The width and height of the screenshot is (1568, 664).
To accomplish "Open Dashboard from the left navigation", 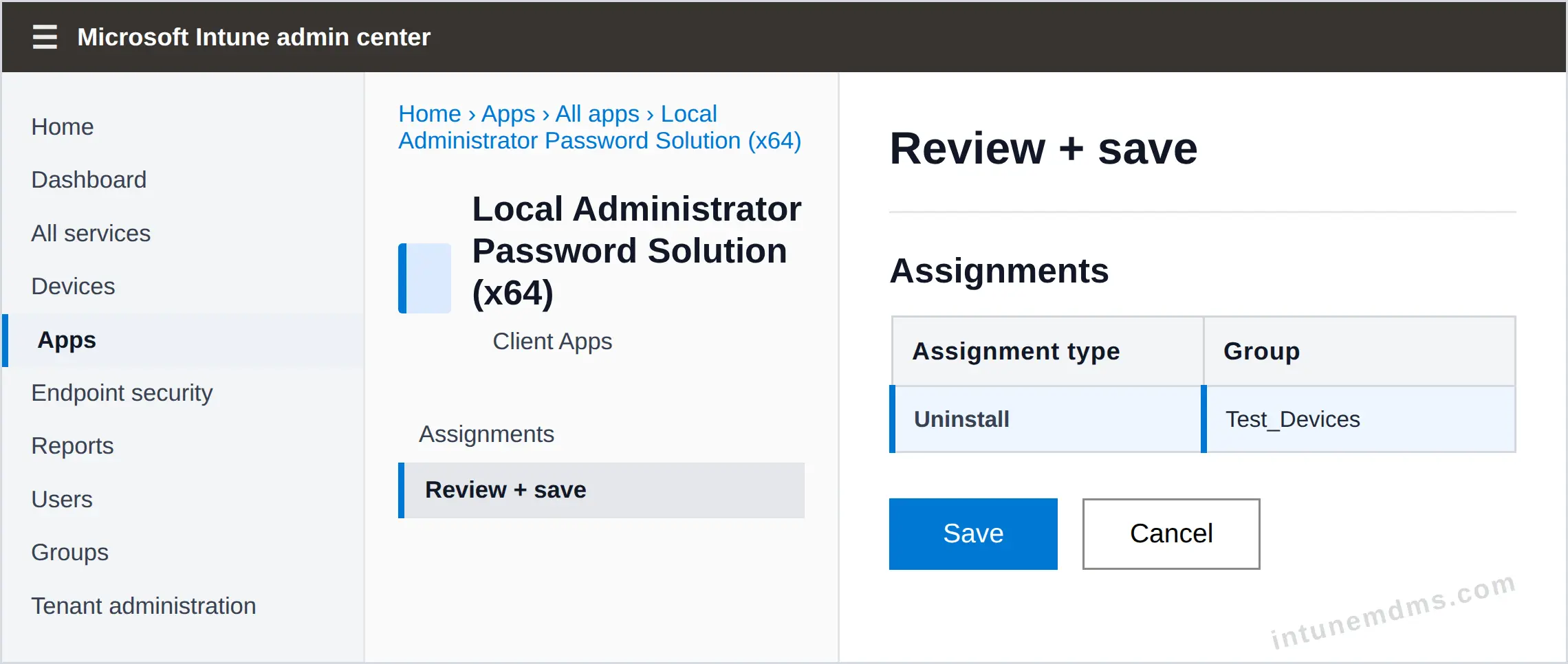I will (x=89, y=180).
